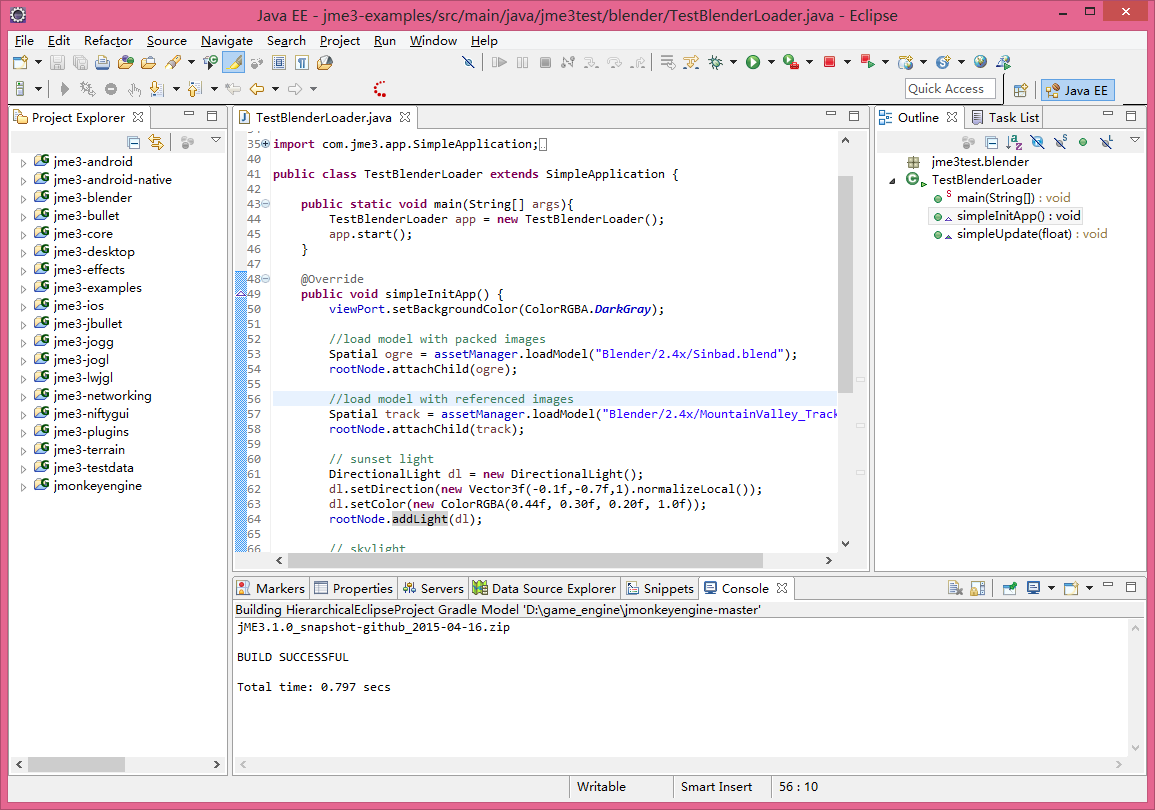The height and width of the screenshot is (810, 1155).
Task: Click the yellow Back navigation arrow
Action: (x=256, y=89)
